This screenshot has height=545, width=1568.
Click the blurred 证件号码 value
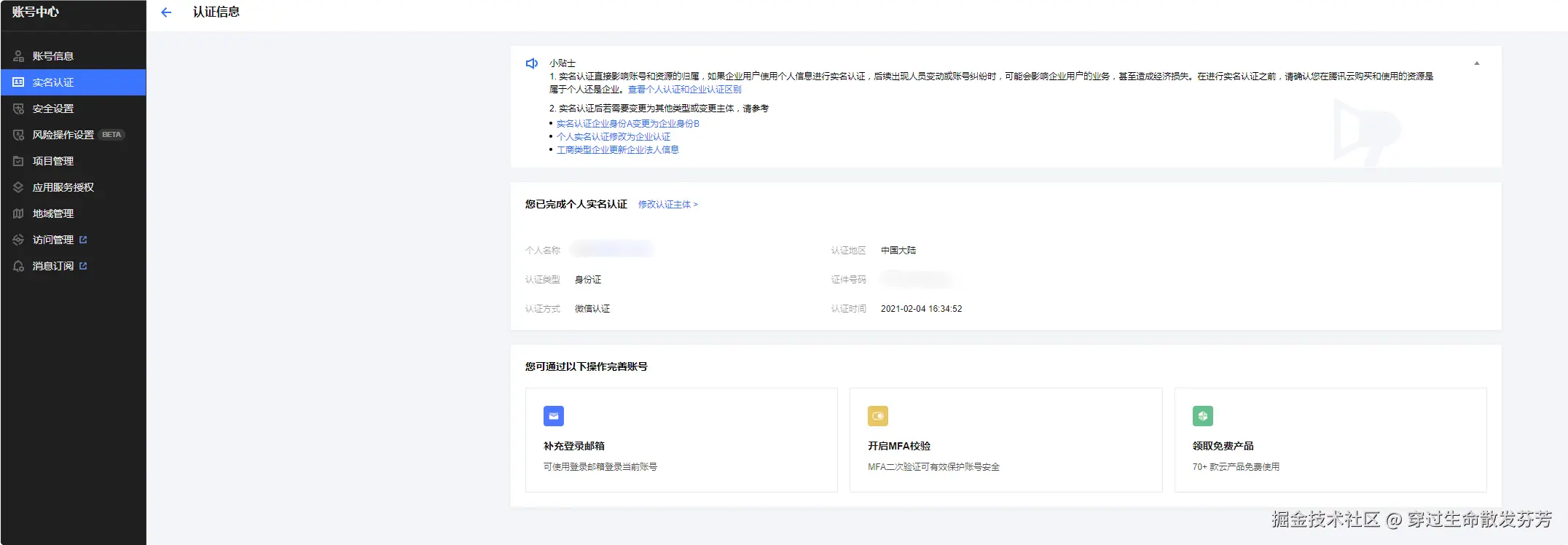pos(917,279)
